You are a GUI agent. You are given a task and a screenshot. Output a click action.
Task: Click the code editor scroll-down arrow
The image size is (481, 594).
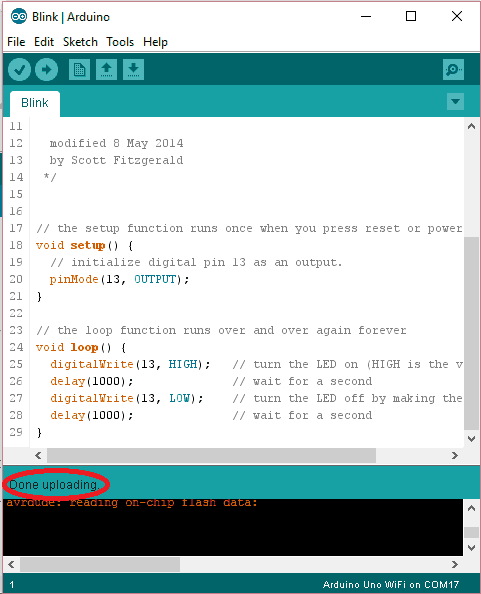click(471, 439)
